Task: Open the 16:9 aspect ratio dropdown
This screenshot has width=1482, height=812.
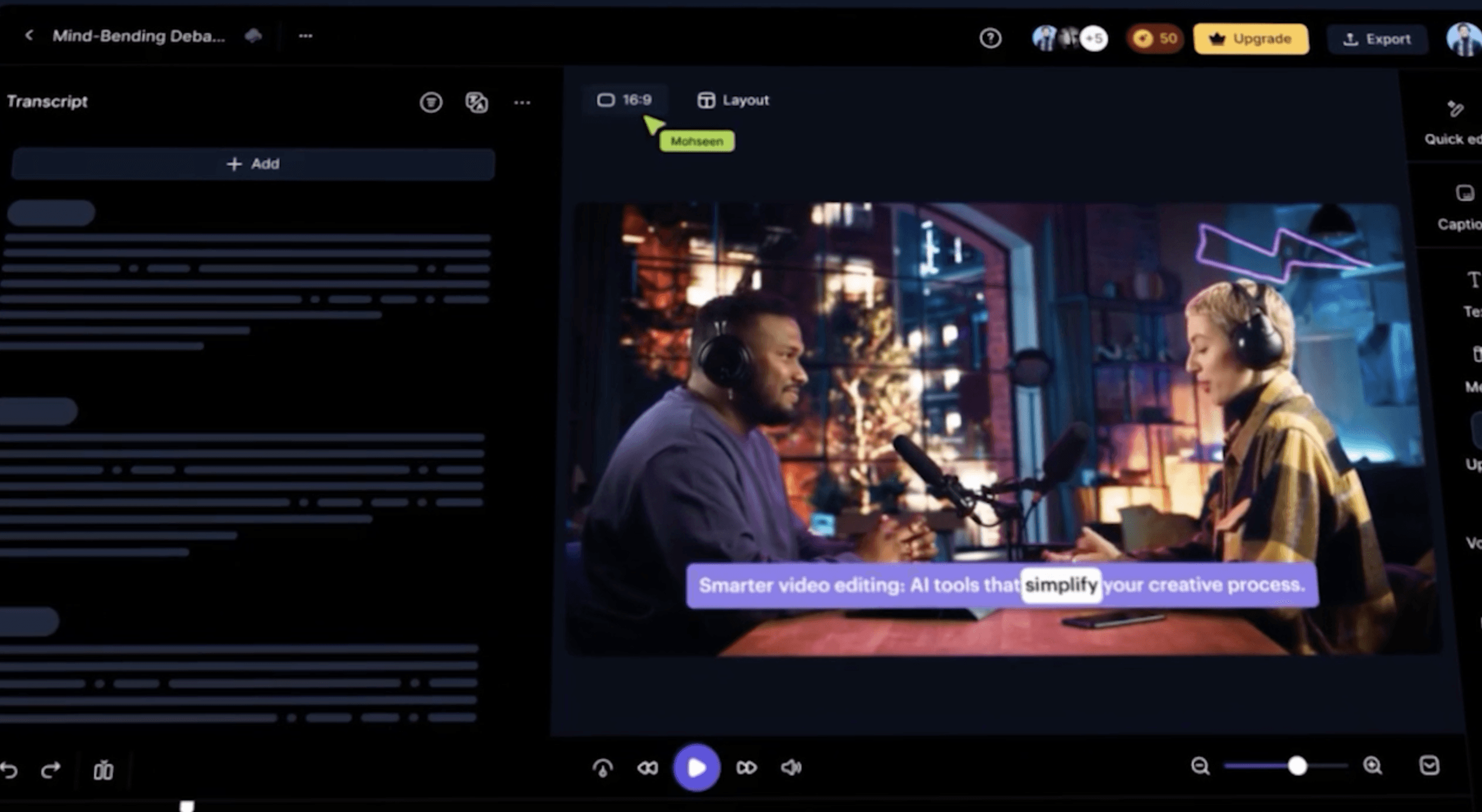Action: click(625, 100)
